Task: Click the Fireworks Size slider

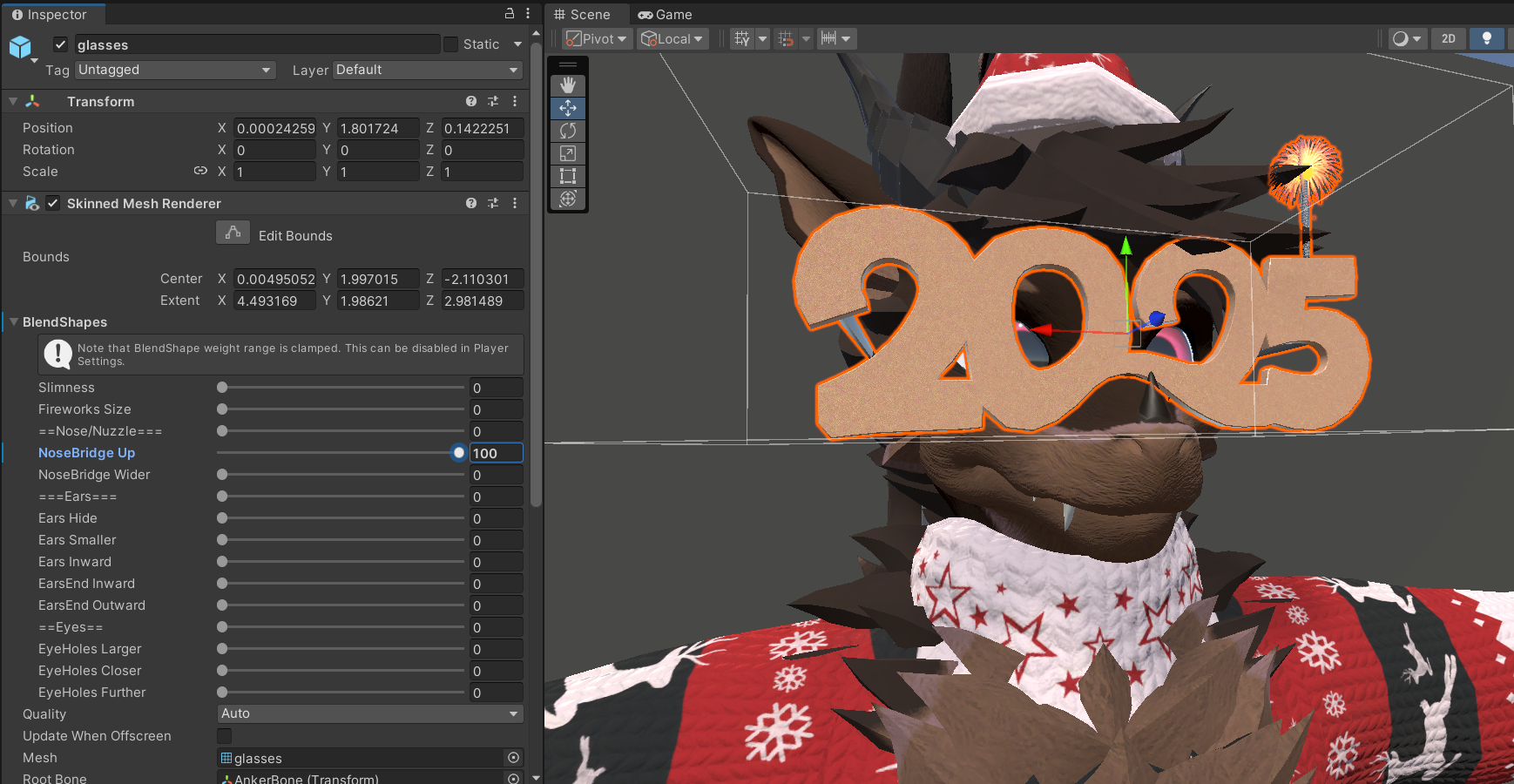Action: point(341,409)
